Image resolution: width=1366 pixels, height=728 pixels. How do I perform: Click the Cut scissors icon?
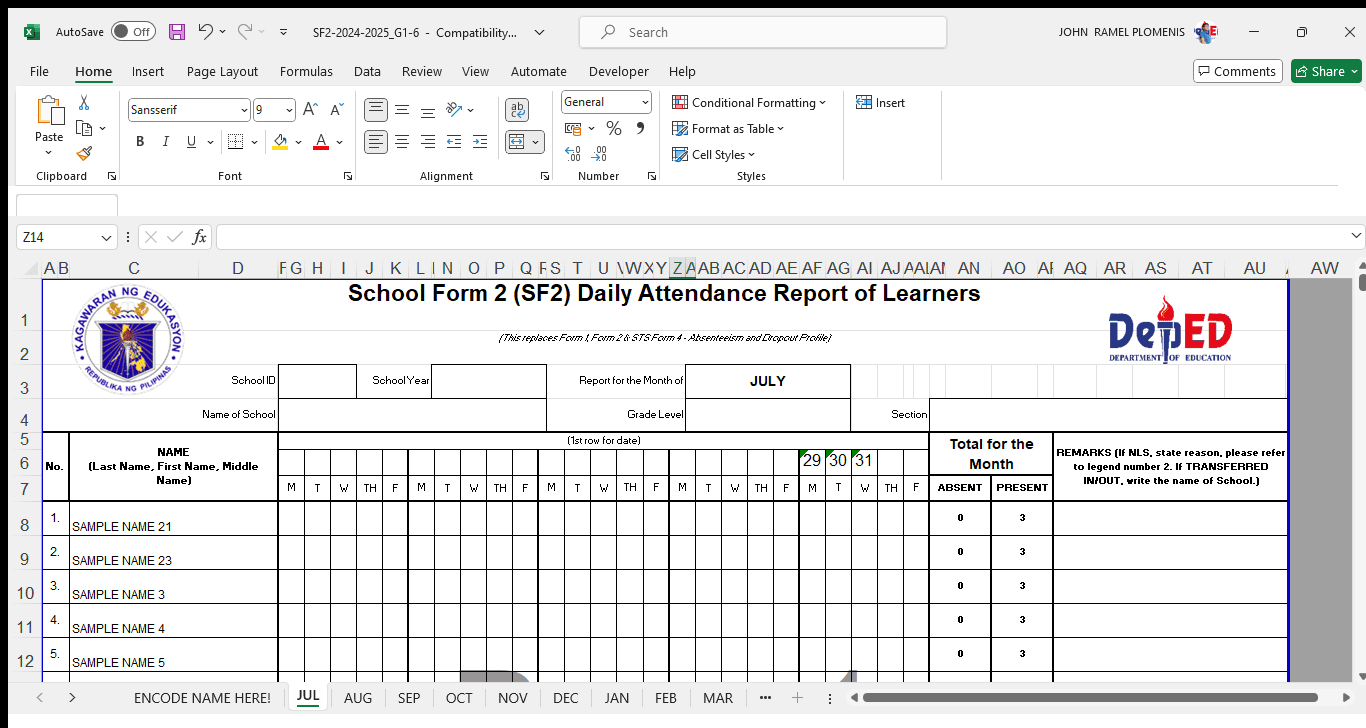click(84, 103)
